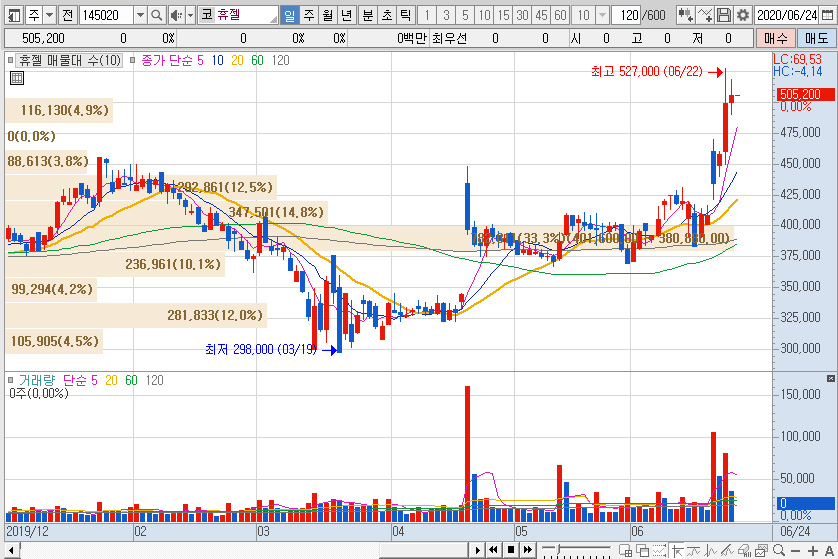
Task: Click the zoom magnifier icon at bottom
Action: 779,550
